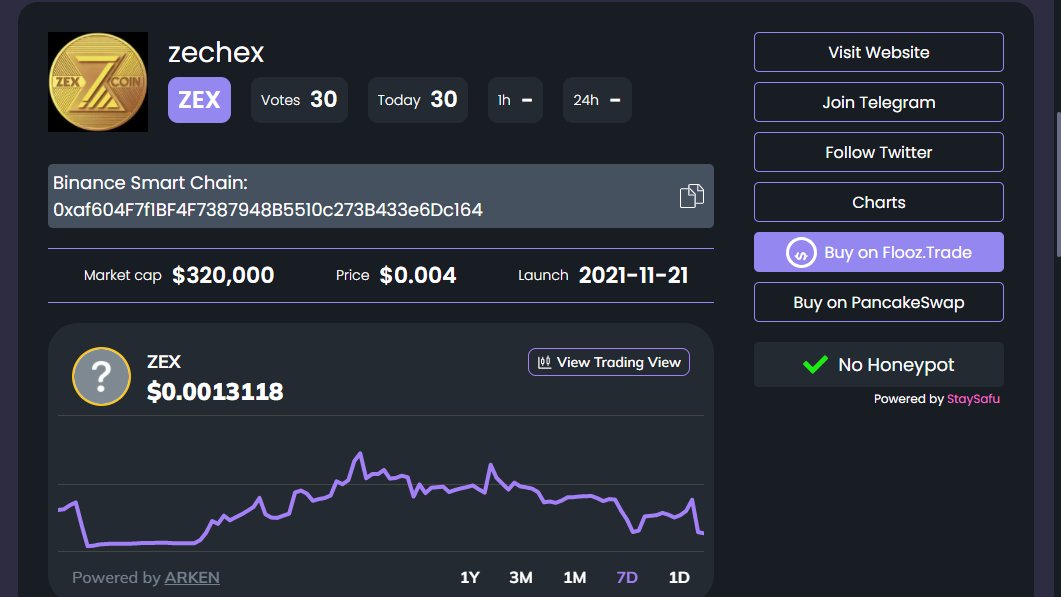Select the 1Y chart range
This screenshot has height=597, width=1061.
470,577
